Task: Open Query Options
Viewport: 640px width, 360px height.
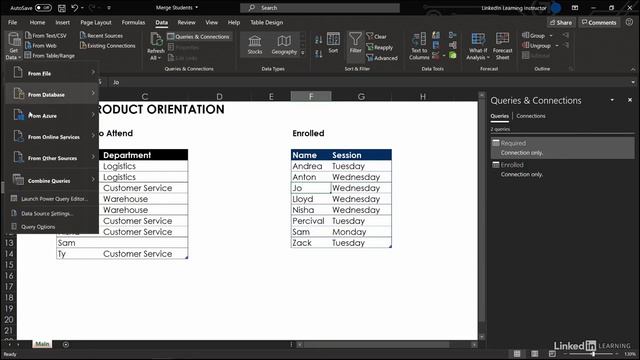Action: click(52, 227)
